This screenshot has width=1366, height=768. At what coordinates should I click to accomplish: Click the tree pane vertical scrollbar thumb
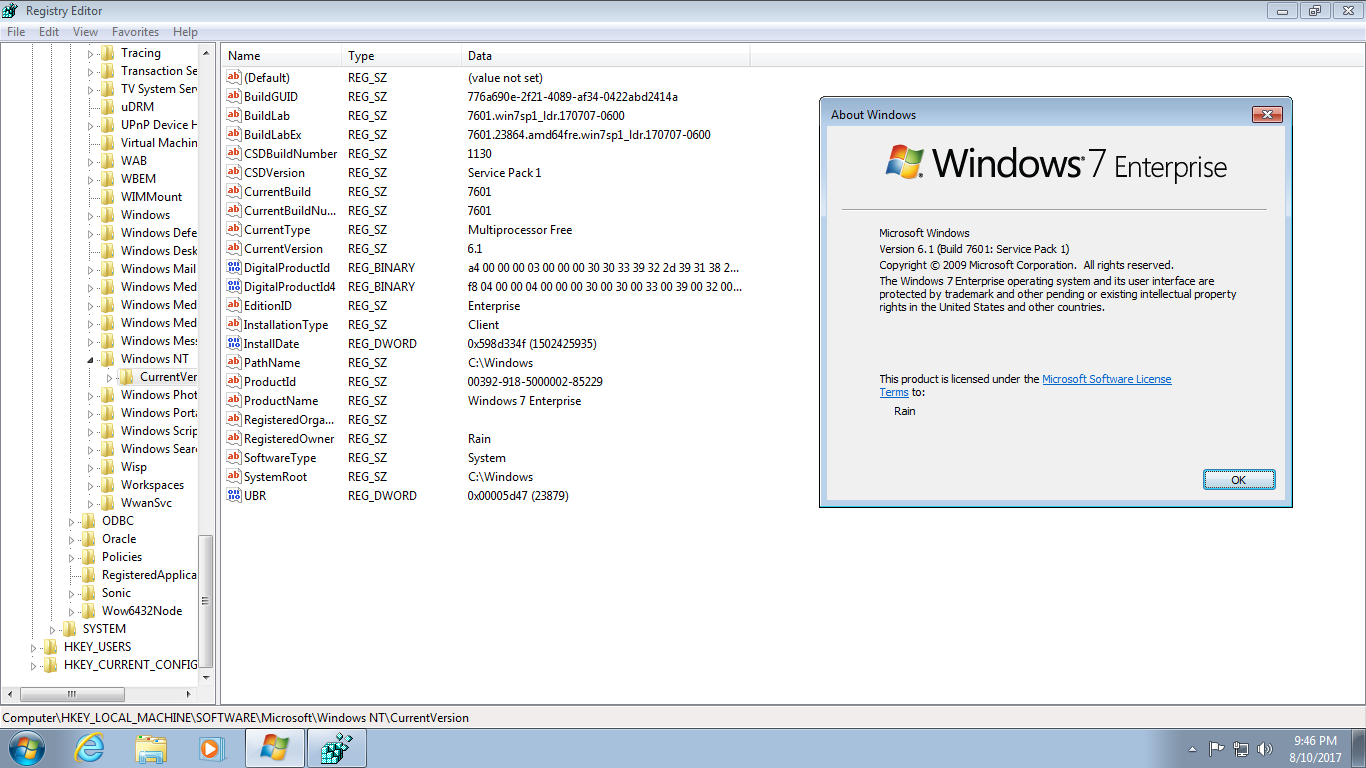click(x=206, y=601)
